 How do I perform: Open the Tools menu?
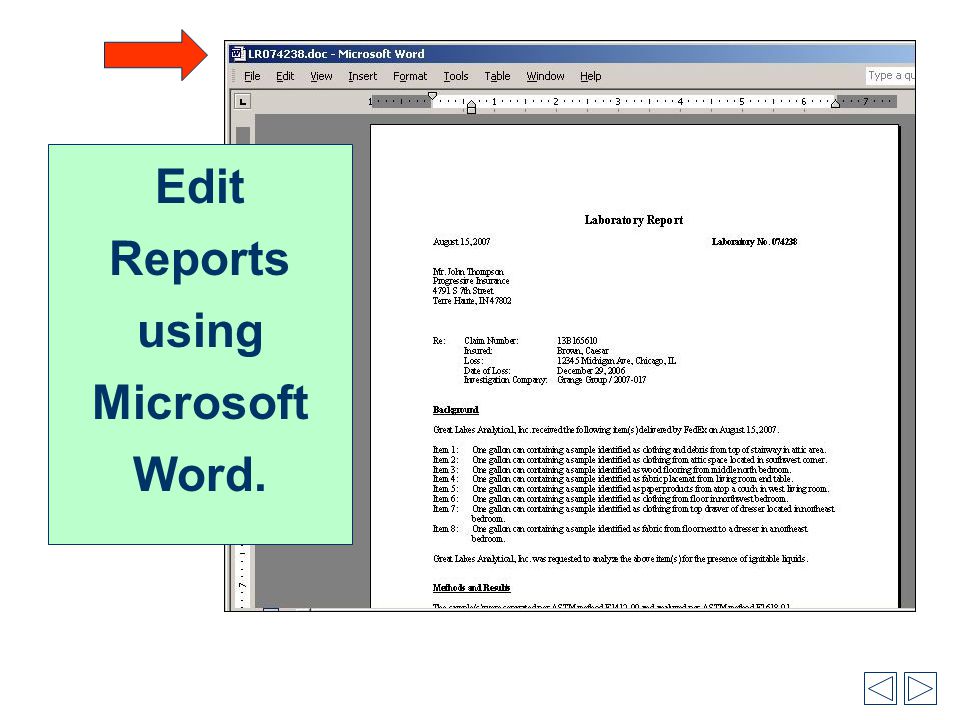point(456,76)
